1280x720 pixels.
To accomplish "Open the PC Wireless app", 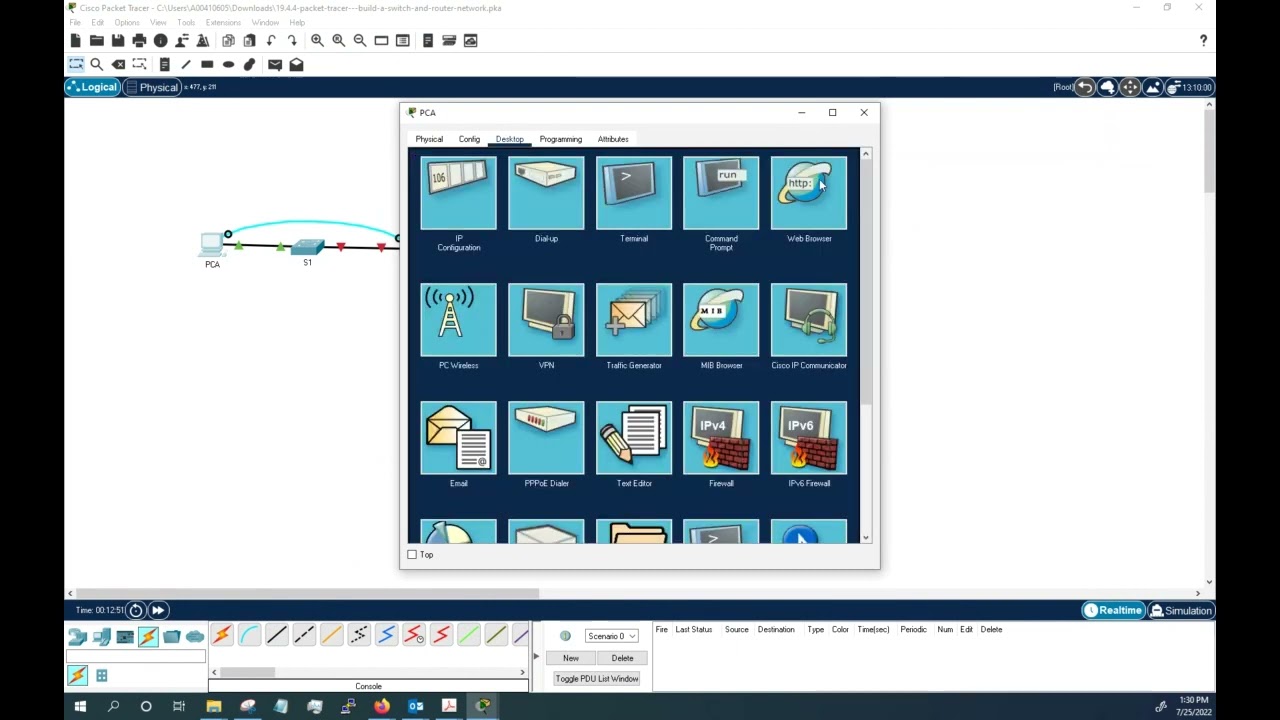I will click(458, 320).
